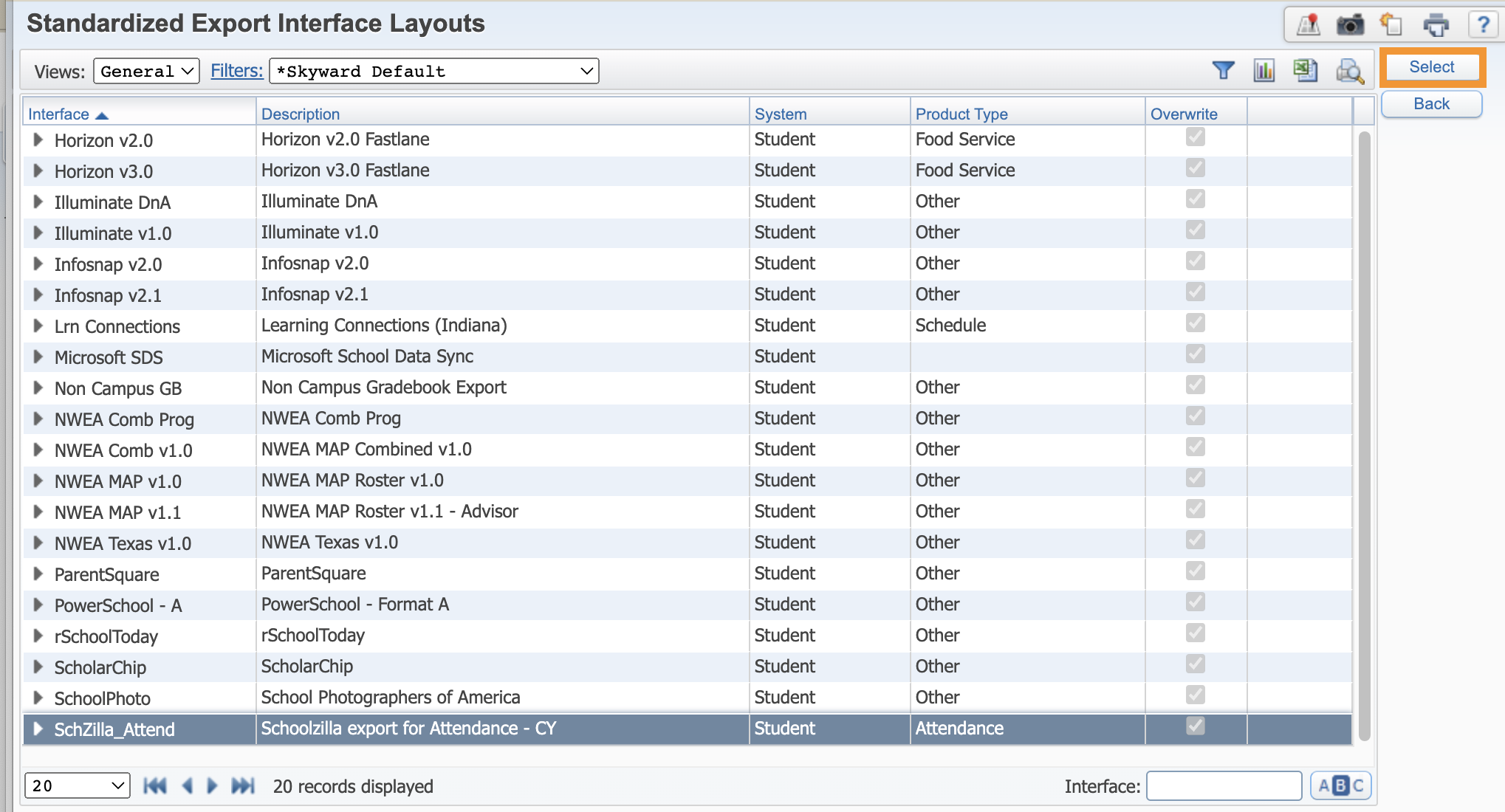Open the Filters link

(x=236, y=71)
